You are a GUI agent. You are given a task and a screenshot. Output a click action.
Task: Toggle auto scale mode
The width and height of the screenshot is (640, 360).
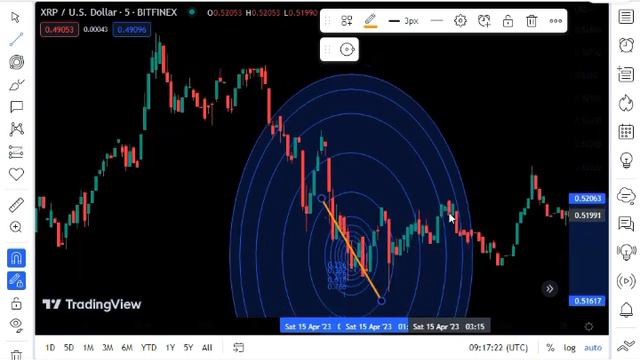point(593,348)
